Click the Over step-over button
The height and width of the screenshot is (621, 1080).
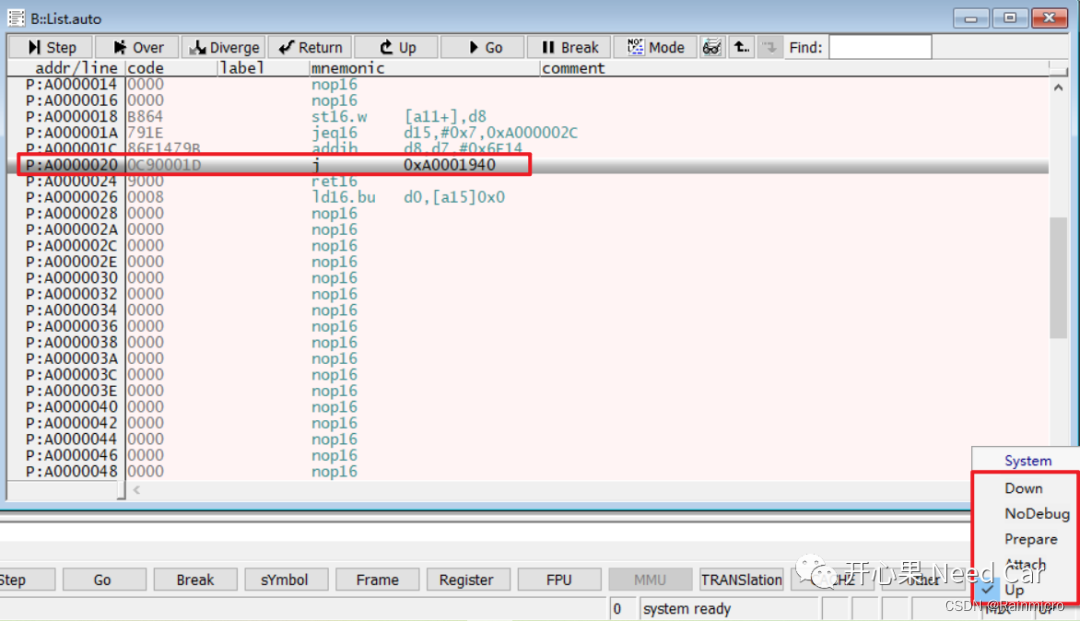(137, 47)
